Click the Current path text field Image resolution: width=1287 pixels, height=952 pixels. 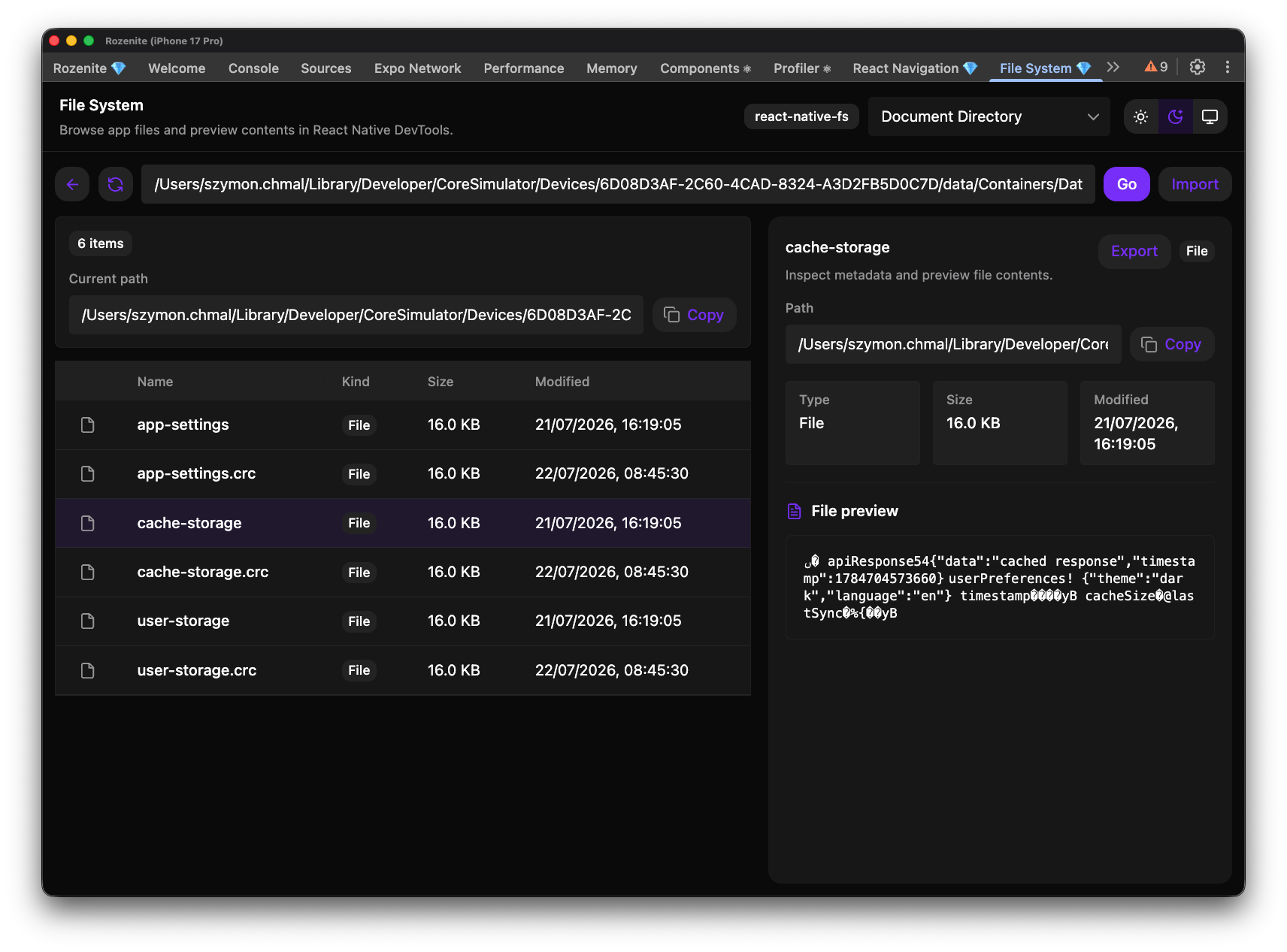(356, 315)
